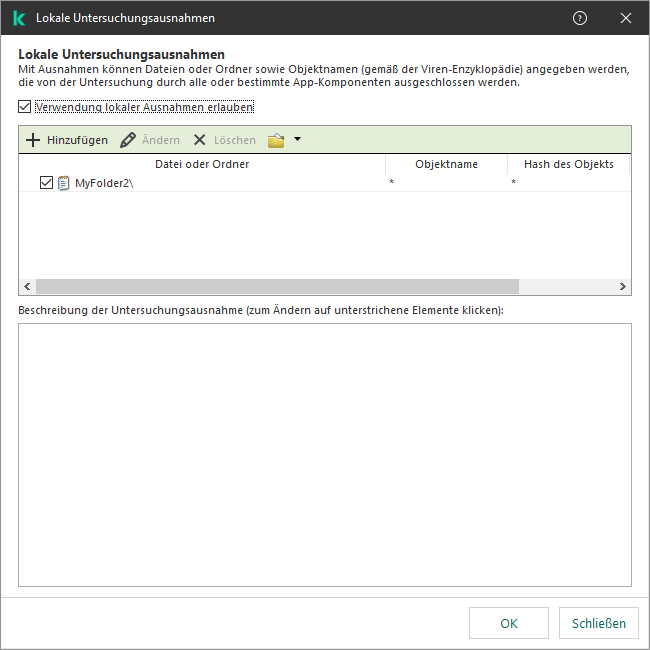Click the scrollbar left arrow
Viewport: 650px width, 650px height.
click(27, 287)
